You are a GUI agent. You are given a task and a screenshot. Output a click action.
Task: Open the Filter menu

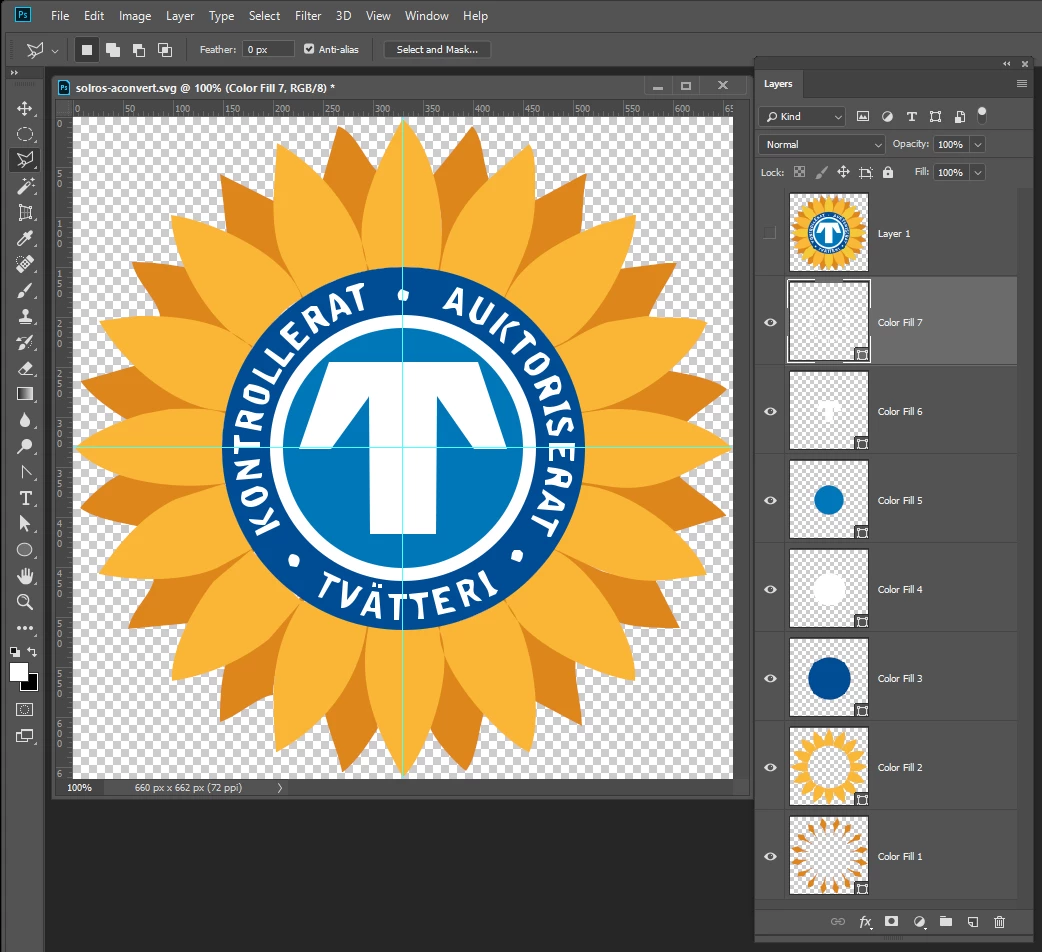308,15
